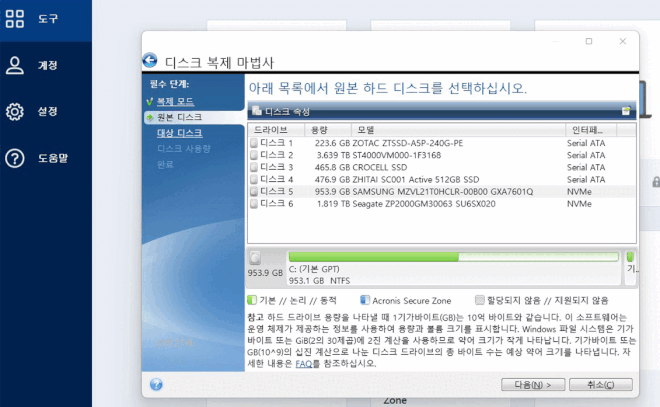Click the 953.1 GB NTFS label
The image size is (660, 407).
[x=319, y=281]
